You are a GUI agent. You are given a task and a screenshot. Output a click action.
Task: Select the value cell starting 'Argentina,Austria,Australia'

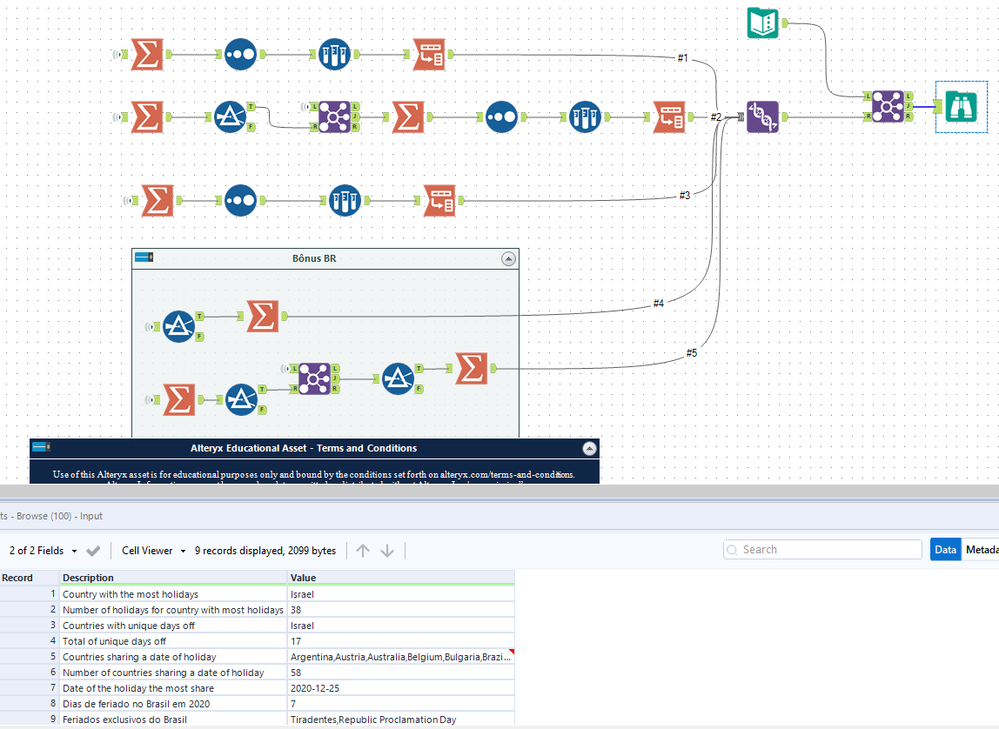[x=401, y=657]
